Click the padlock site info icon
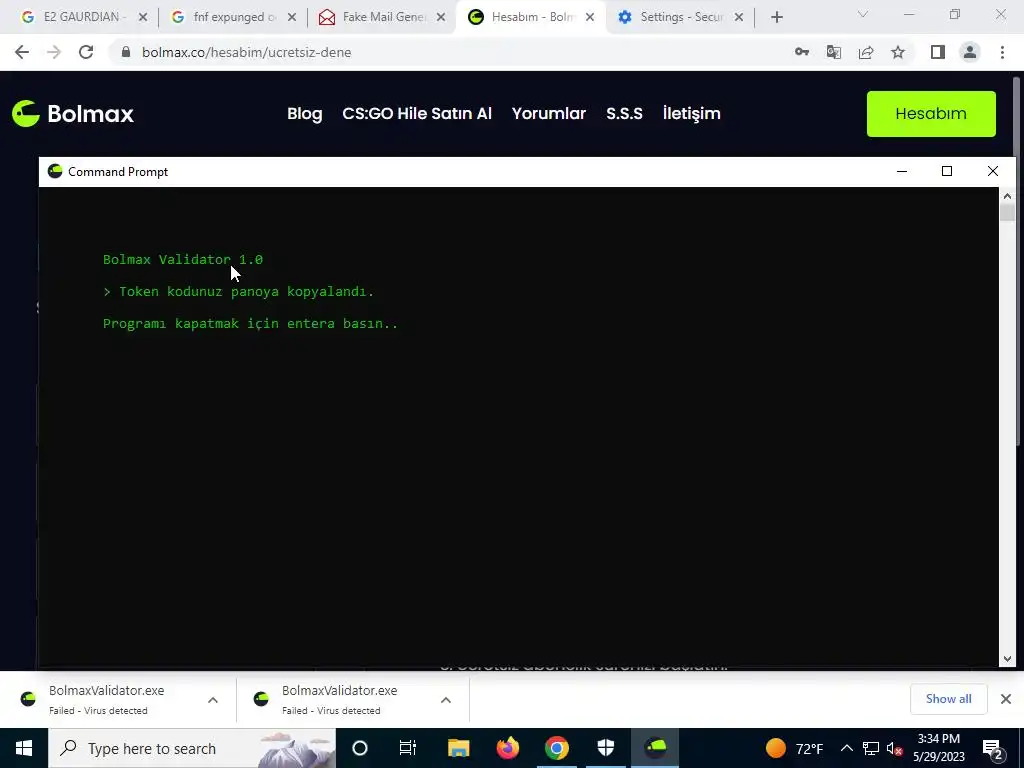Viewport: 1024px width, 768px height. [126, 52]
